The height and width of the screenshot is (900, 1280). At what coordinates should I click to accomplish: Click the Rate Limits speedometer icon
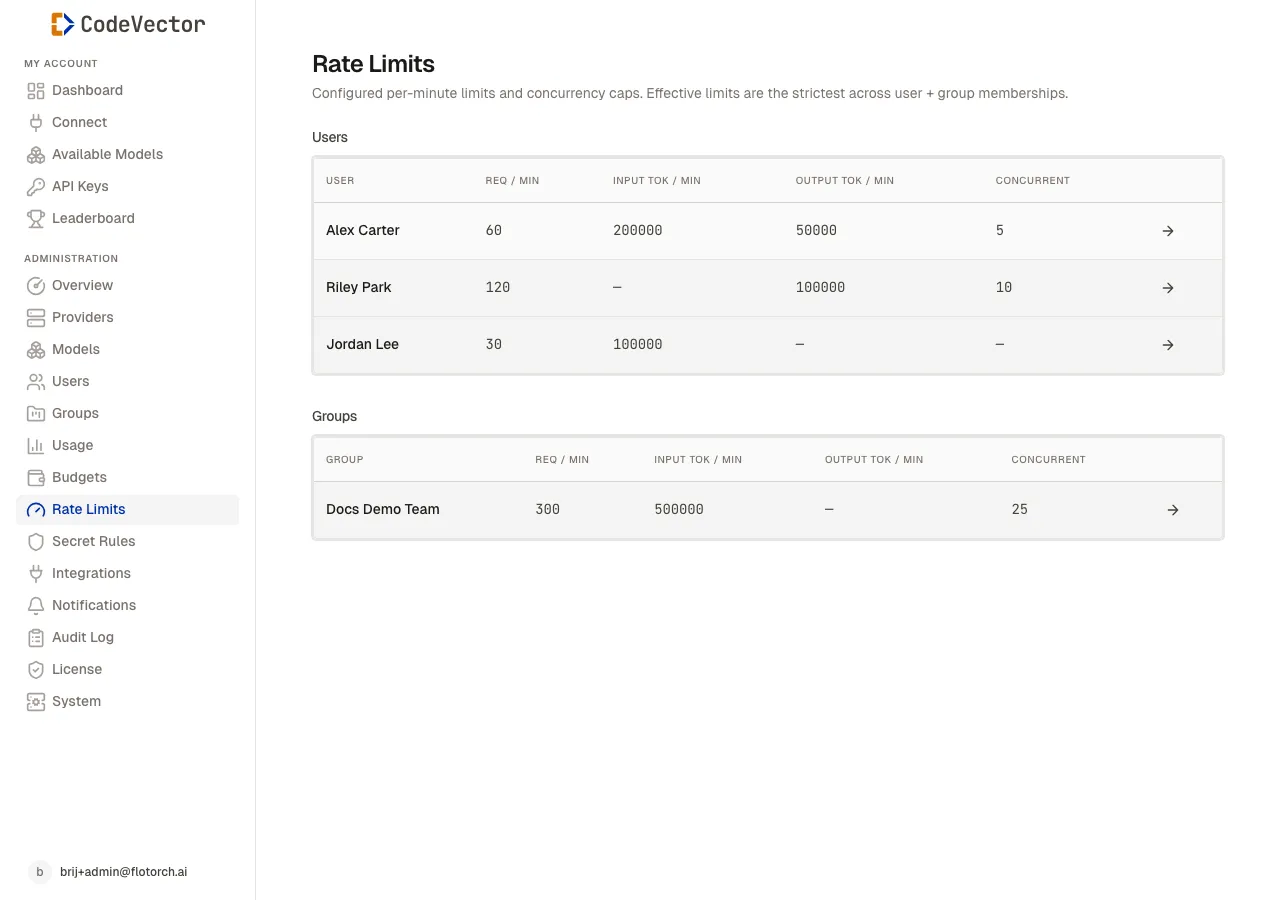(36, 510)
